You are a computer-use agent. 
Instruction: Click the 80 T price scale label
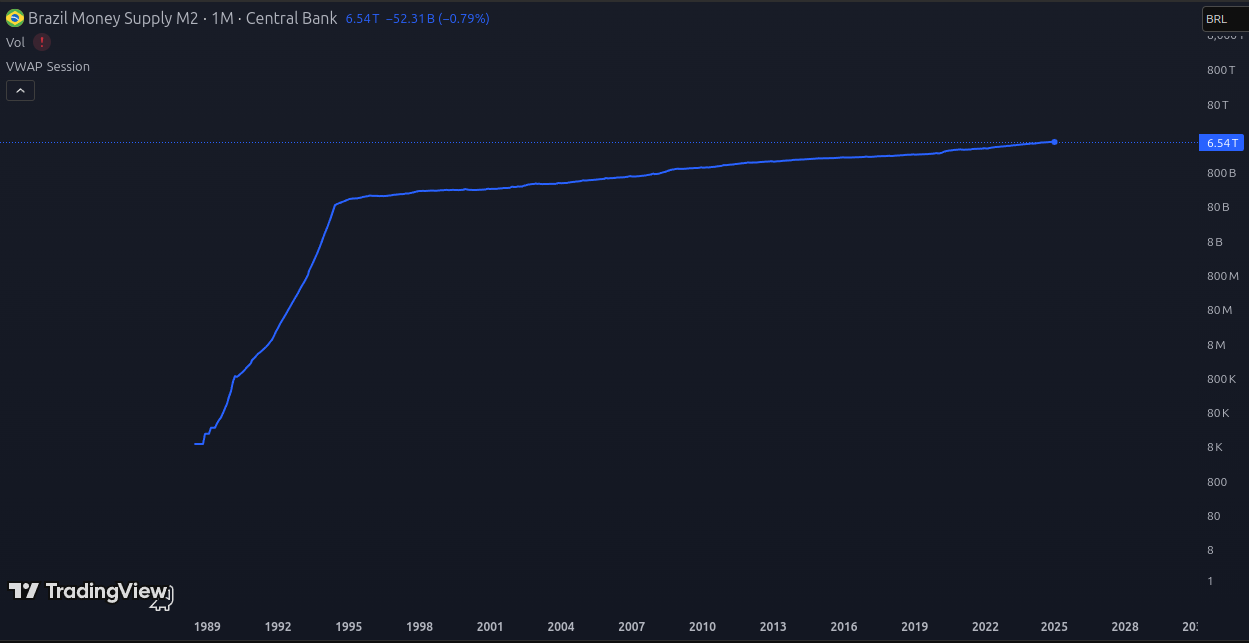click(1217, 105)
